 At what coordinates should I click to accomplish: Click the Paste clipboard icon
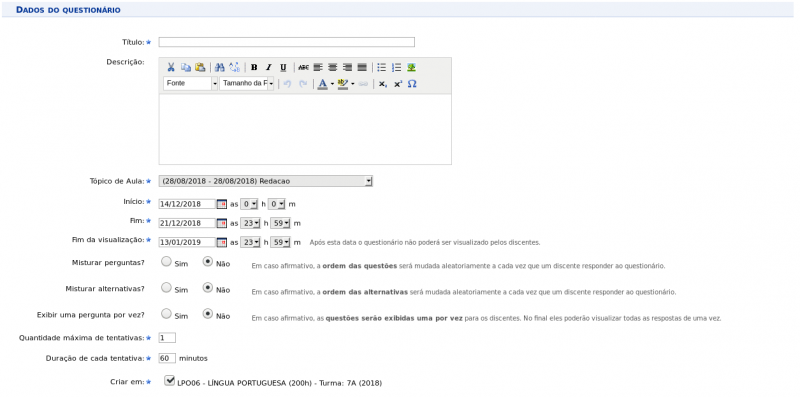click(x=201, y=67)
